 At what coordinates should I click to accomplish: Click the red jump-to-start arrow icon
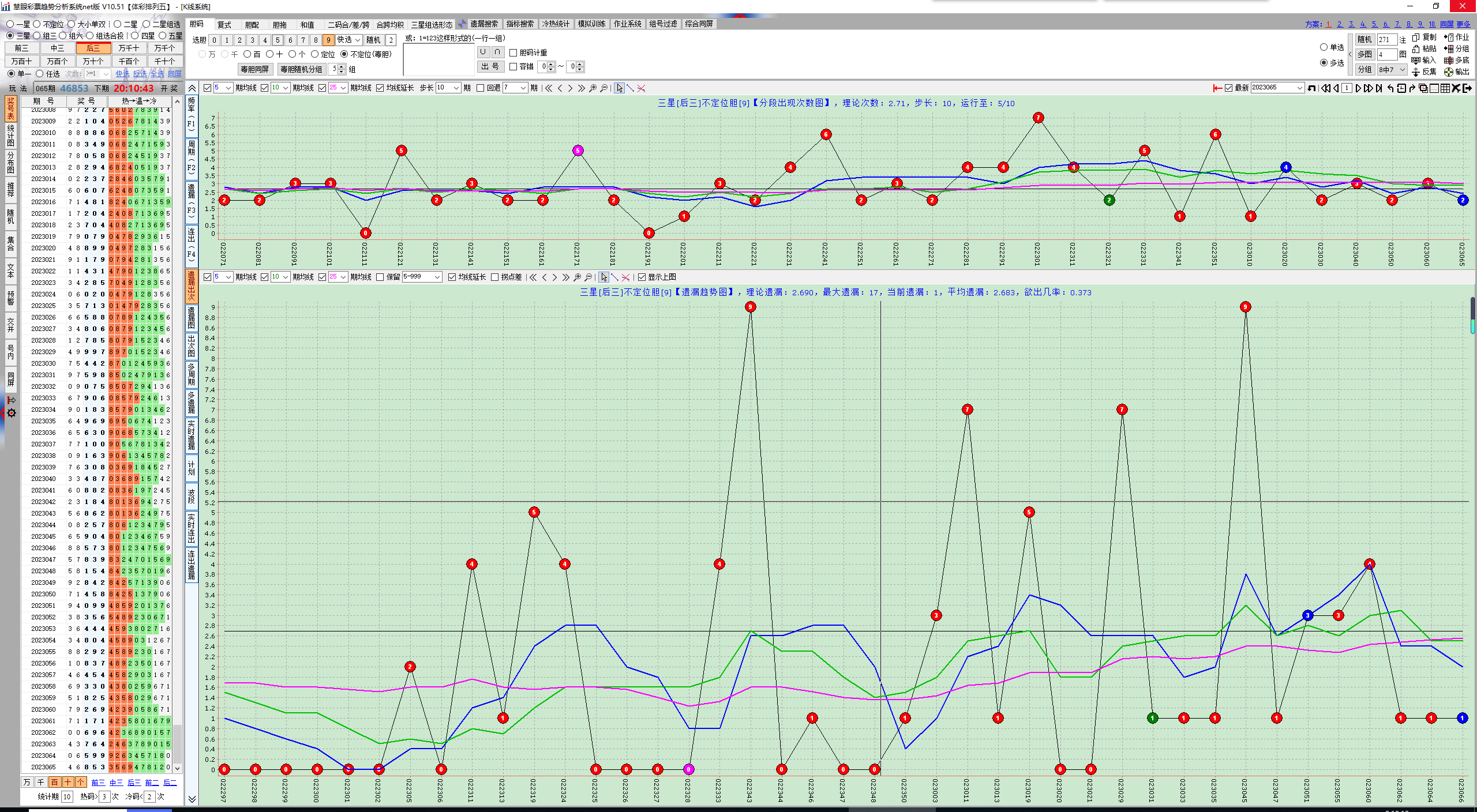(1217, 88)
